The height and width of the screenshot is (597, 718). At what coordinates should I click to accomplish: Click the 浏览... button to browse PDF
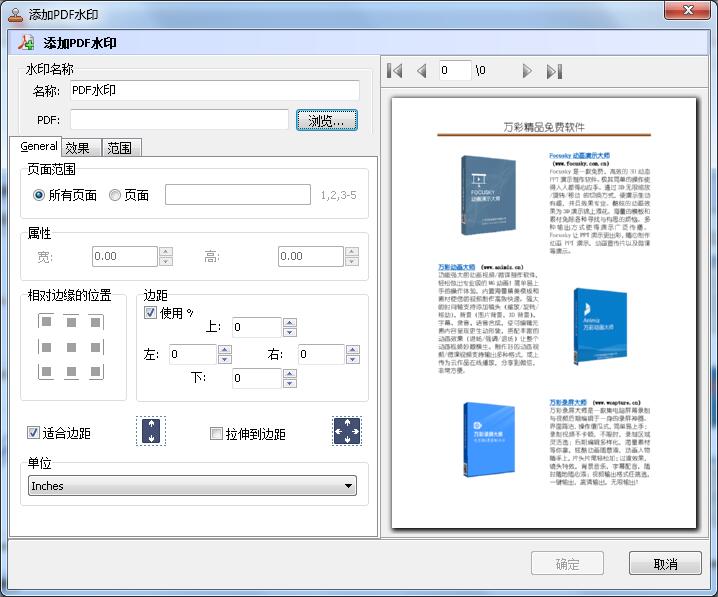coord(326,120)
